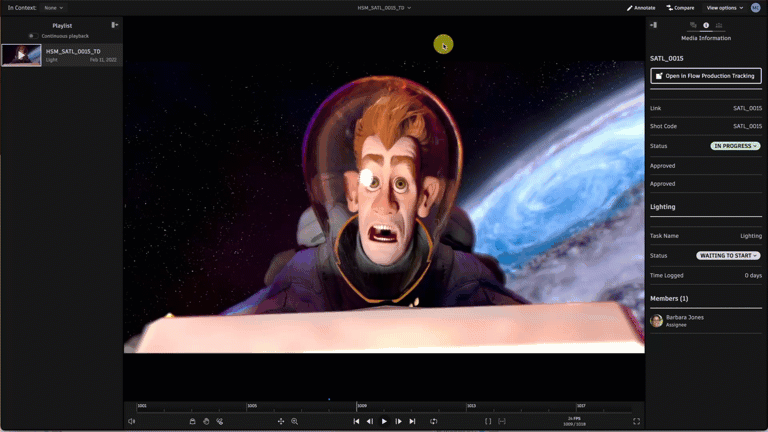
Task: Open the third (list) tab in right panel
Action: 719,25
